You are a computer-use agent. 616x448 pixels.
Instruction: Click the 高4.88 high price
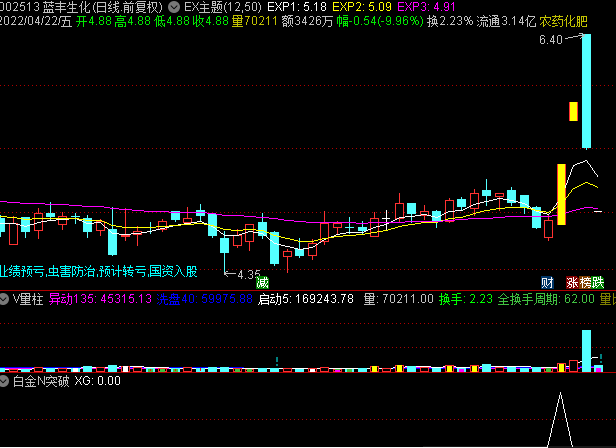132,21
